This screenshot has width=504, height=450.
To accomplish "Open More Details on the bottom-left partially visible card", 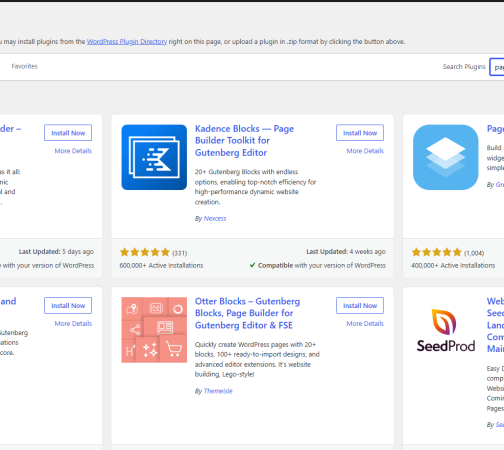I will pos(73,323).
